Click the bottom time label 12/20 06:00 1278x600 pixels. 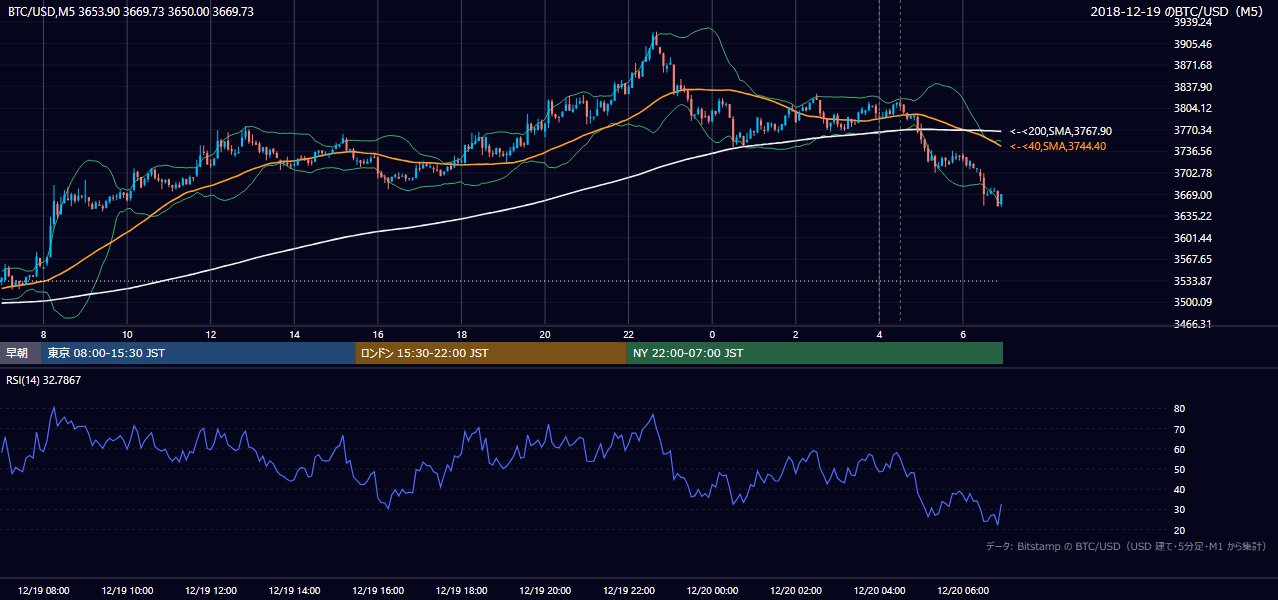tap(962, 591)
